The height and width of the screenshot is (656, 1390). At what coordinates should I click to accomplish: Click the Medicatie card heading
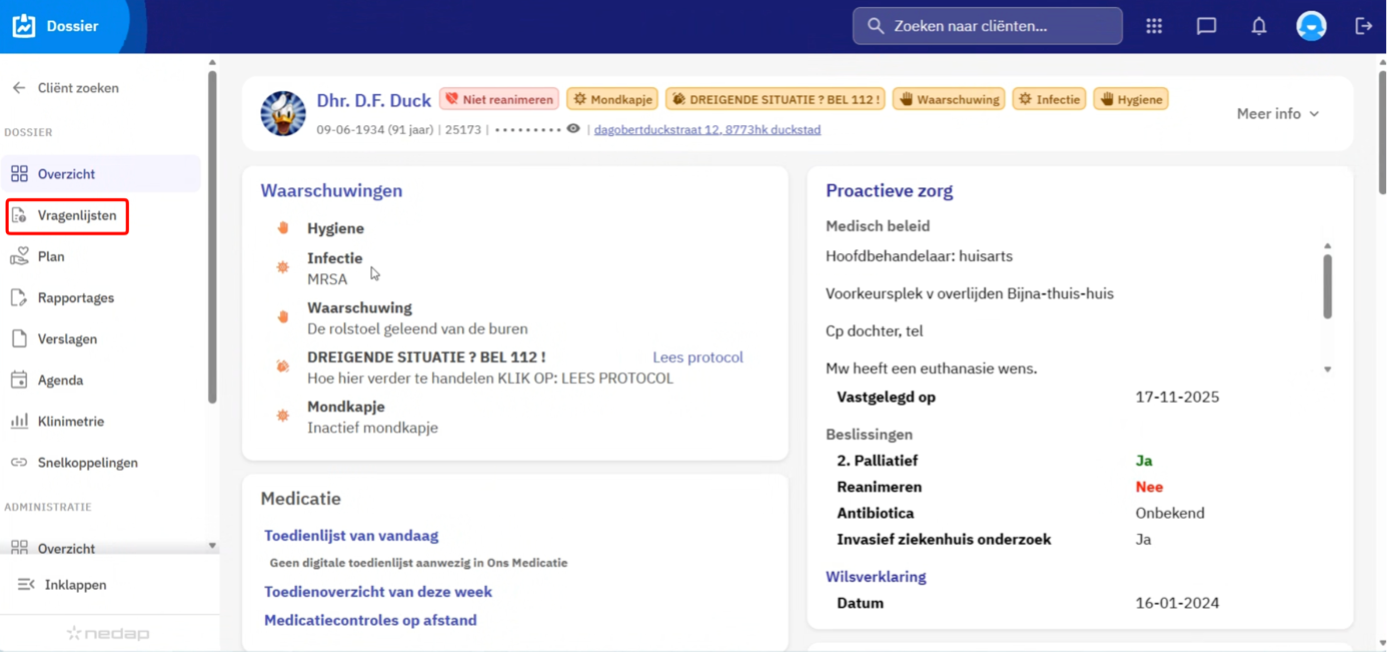(301, 498)
